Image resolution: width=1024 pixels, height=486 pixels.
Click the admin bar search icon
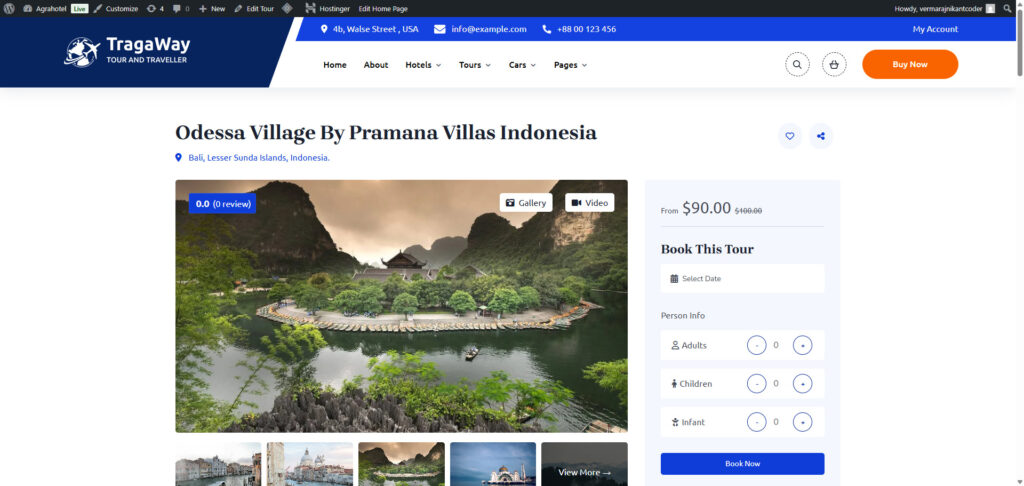click(1008, 8)
